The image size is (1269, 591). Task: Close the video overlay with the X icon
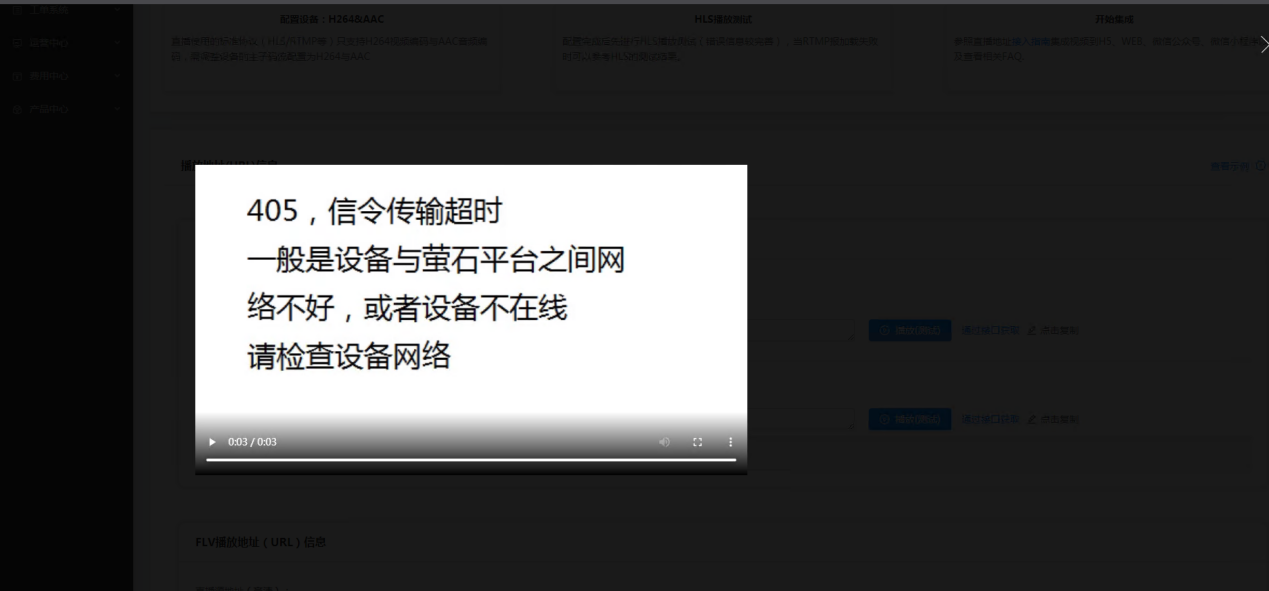pyautogui.click(x=1262, y=44)
